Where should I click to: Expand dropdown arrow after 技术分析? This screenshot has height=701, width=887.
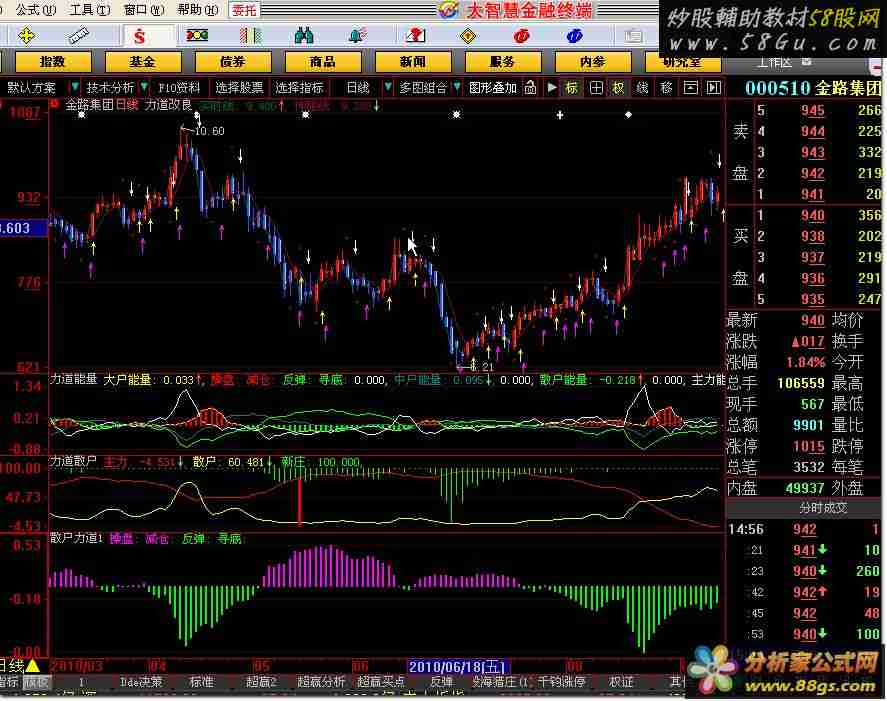(144, 88)
